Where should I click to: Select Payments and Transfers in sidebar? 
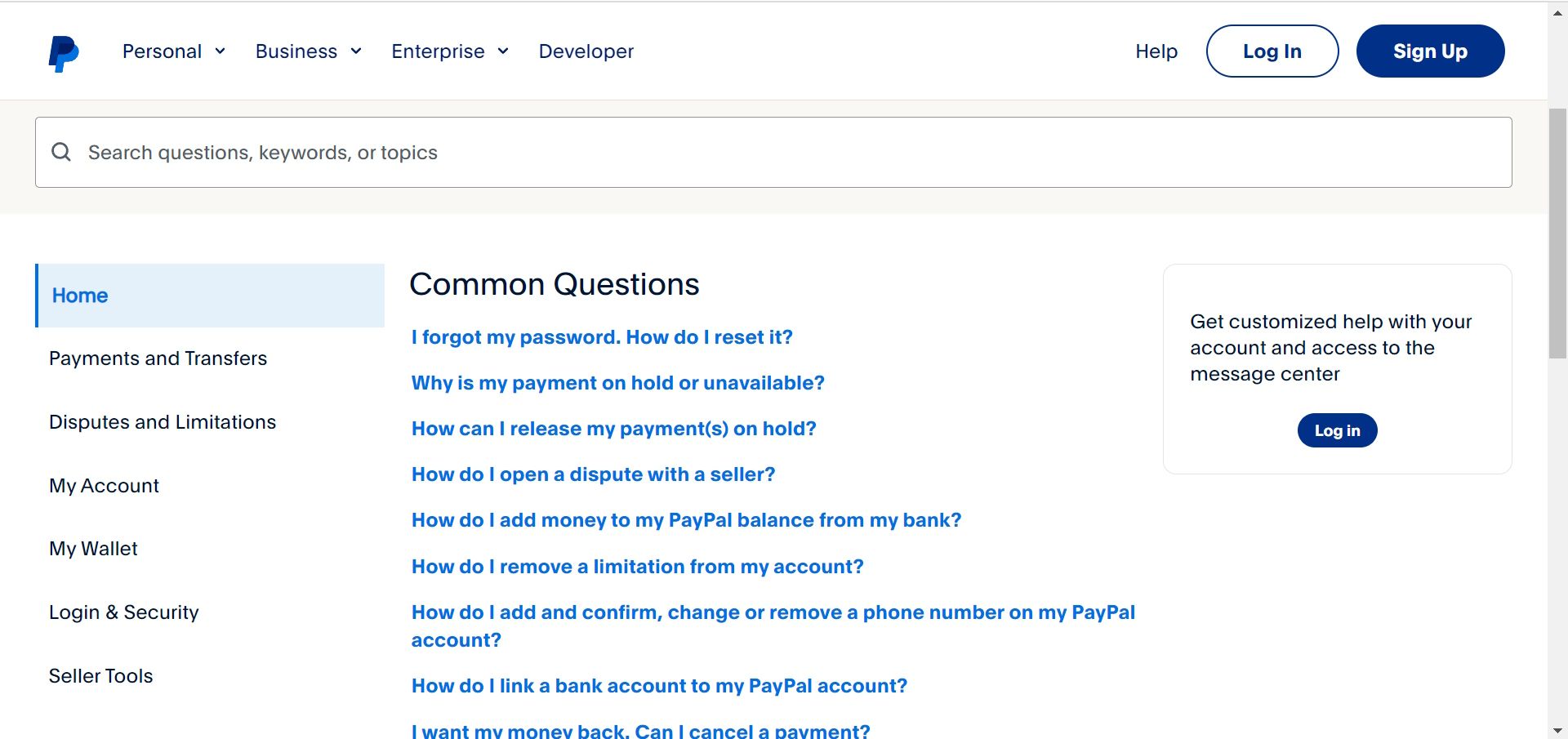click(x=158, y=358)
